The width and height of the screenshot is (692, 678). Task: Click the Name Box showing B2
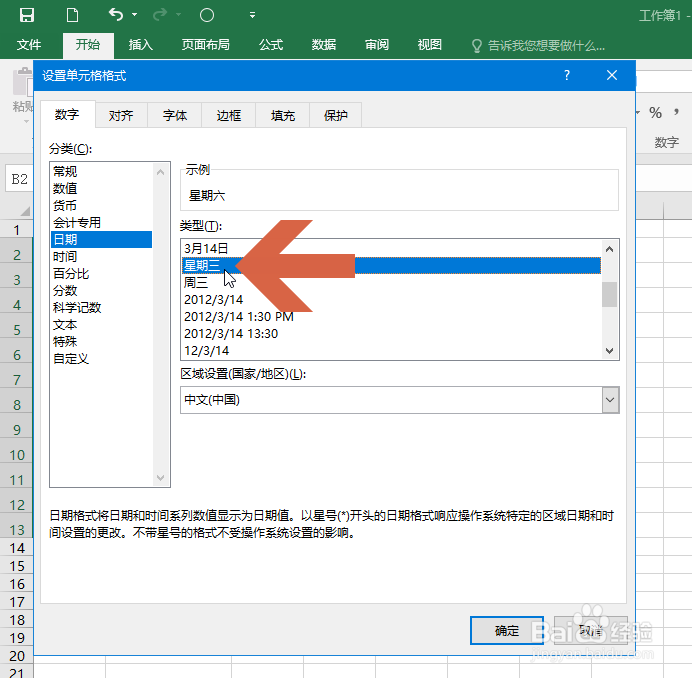point(19,179)
